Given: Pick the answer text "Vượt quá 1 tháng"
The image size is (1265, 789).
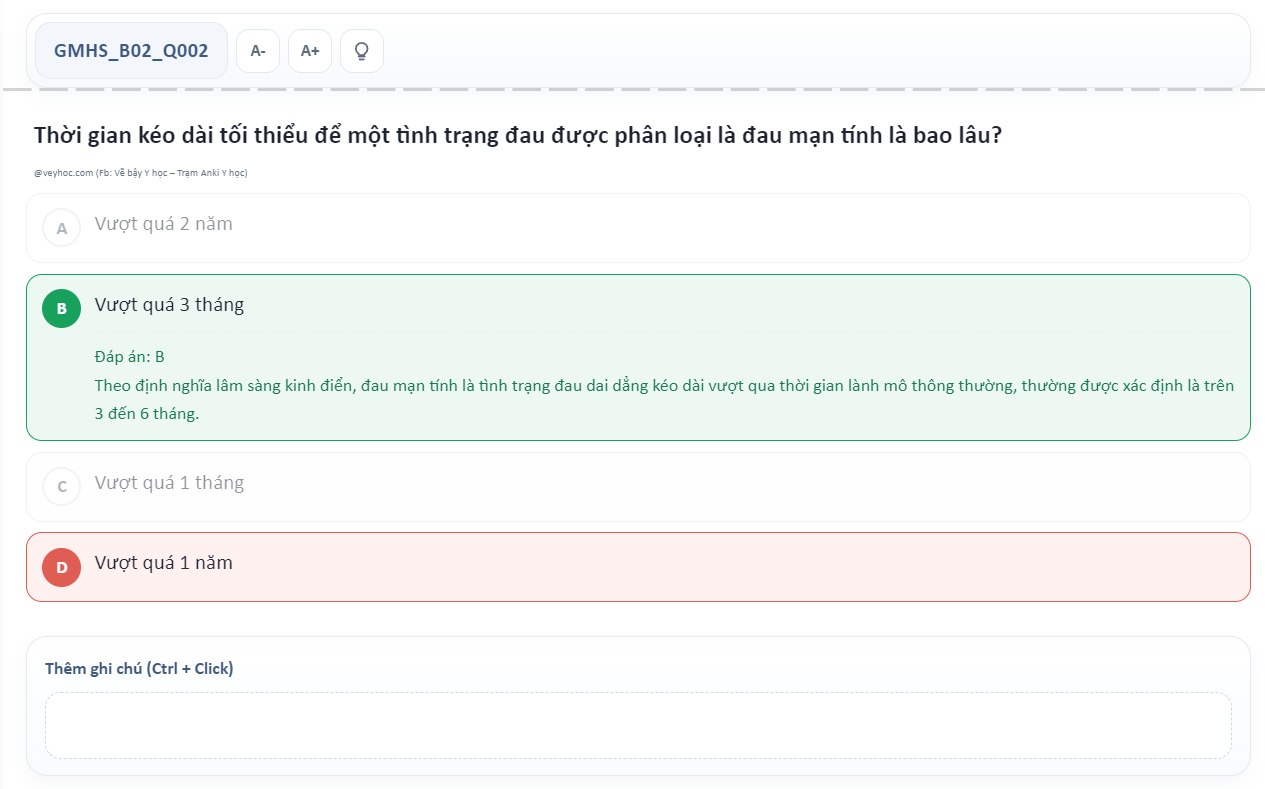Looking at the screenshot, I should pyautogui.click(x=169, y=483).
